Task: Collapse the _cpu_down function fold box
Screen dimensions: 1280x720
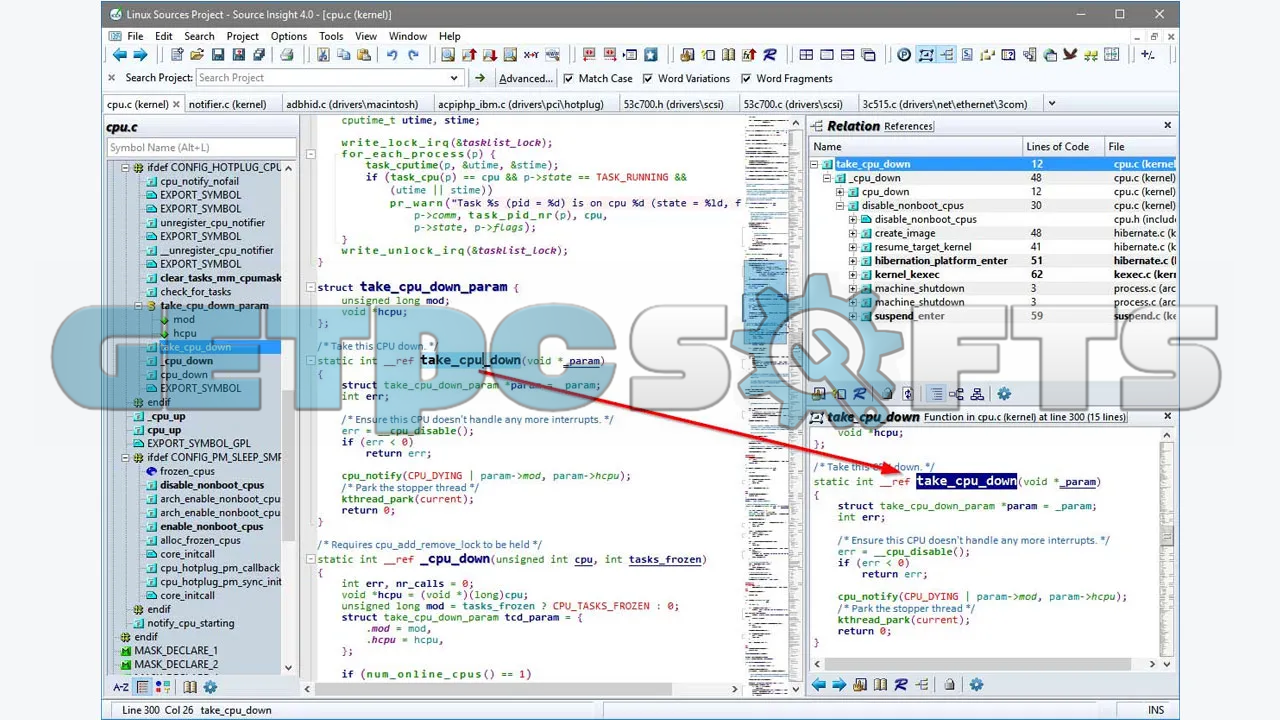Action: [311, 560]
